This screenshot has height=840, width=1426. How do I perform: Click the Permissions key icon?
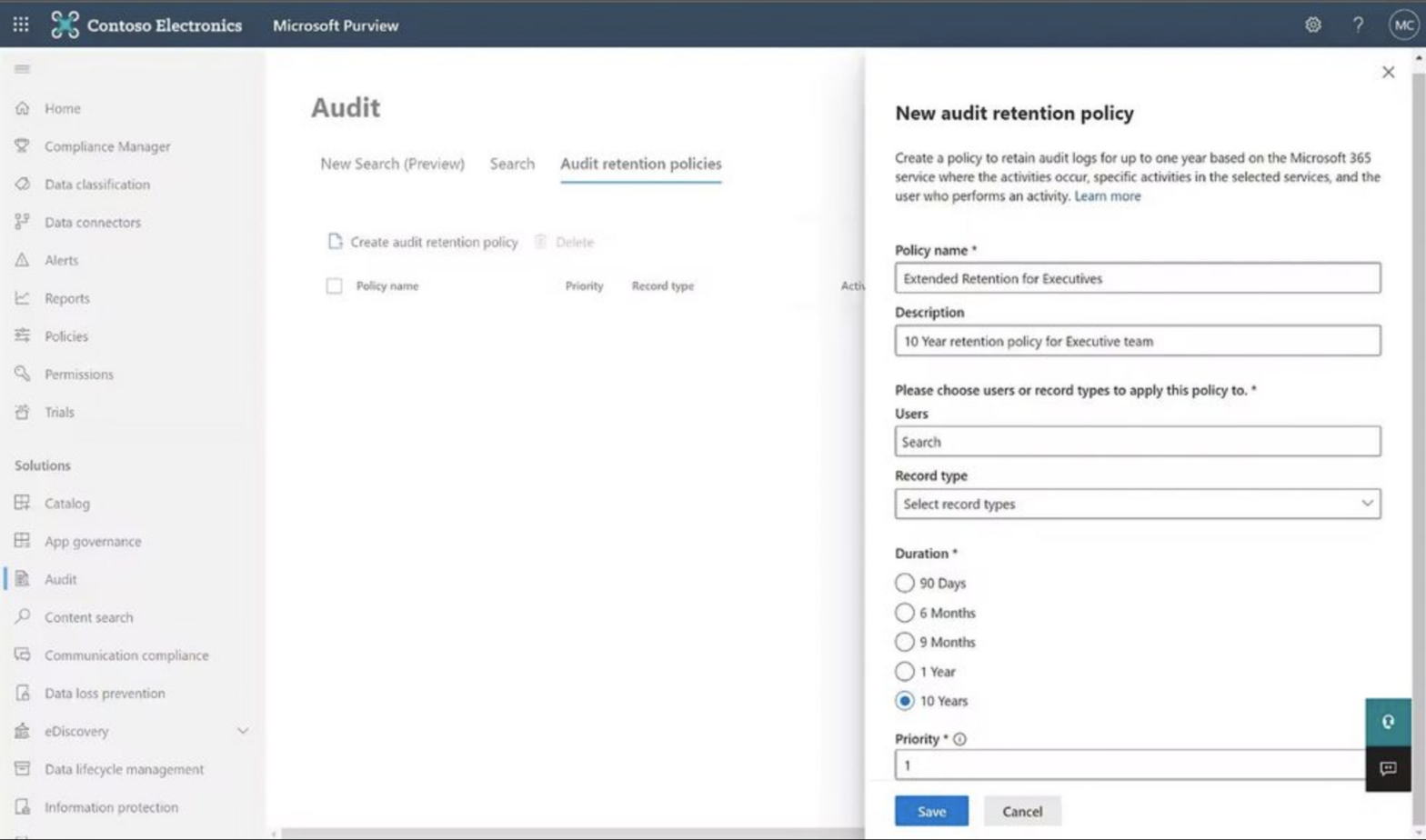click(x=22, y=374)
